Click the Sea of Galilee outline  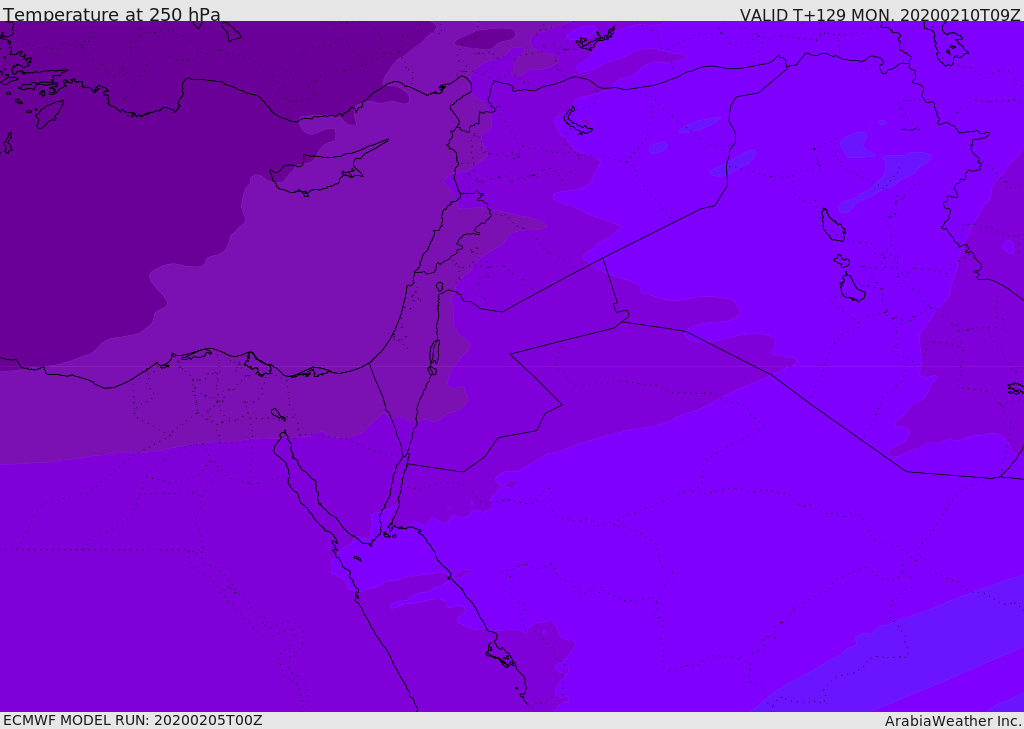[x=440, y=287]
